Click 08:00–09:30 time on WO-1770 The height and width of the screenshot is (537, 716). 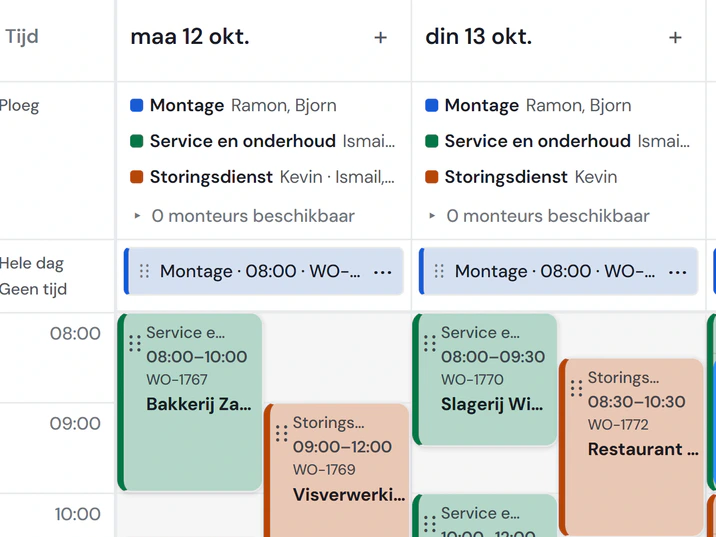(493, 357)
